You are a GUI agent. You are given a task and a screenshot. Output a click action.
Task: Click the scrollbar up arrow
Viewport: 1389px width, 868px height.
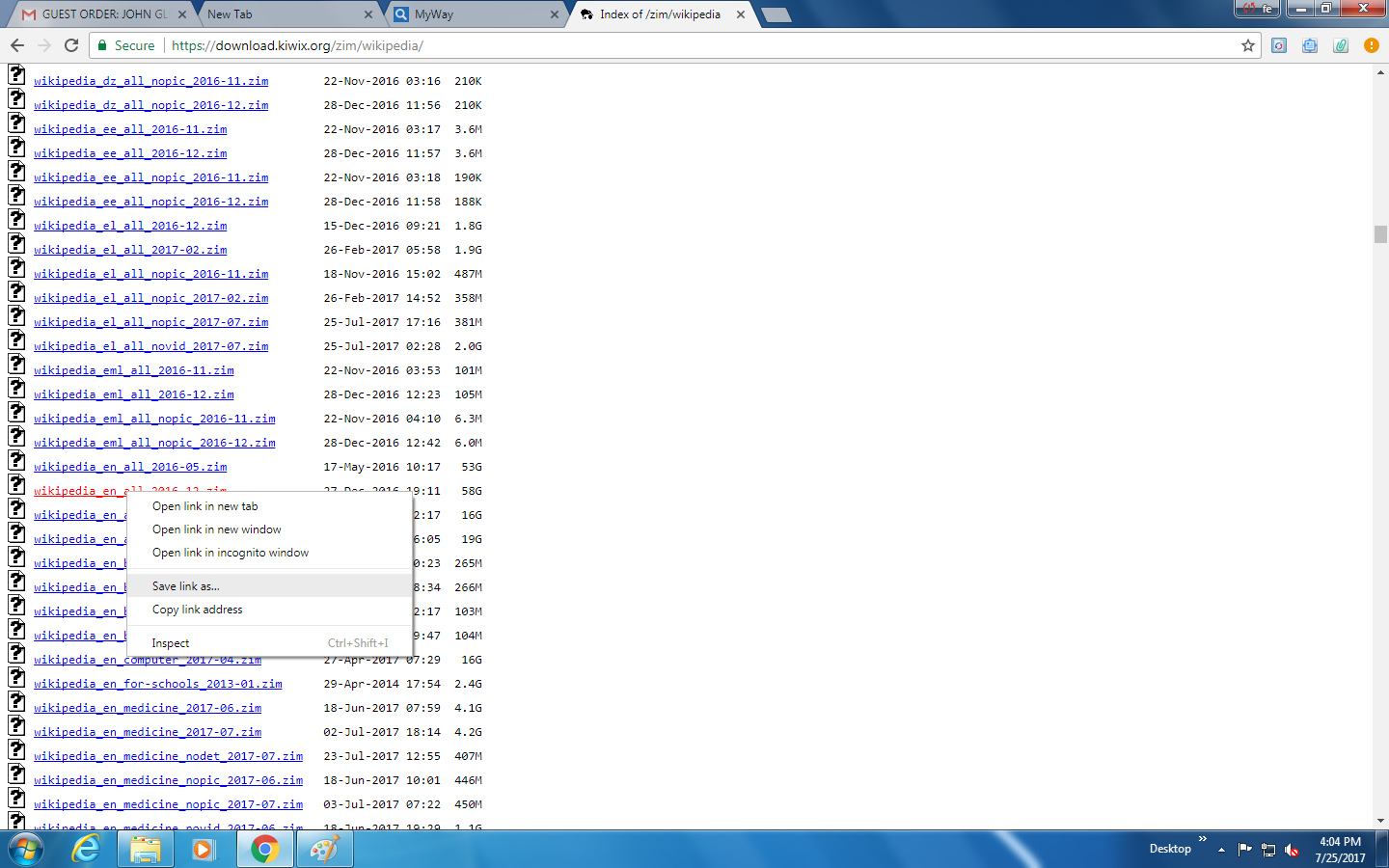pyautogui.click(x=1380, y=71)
